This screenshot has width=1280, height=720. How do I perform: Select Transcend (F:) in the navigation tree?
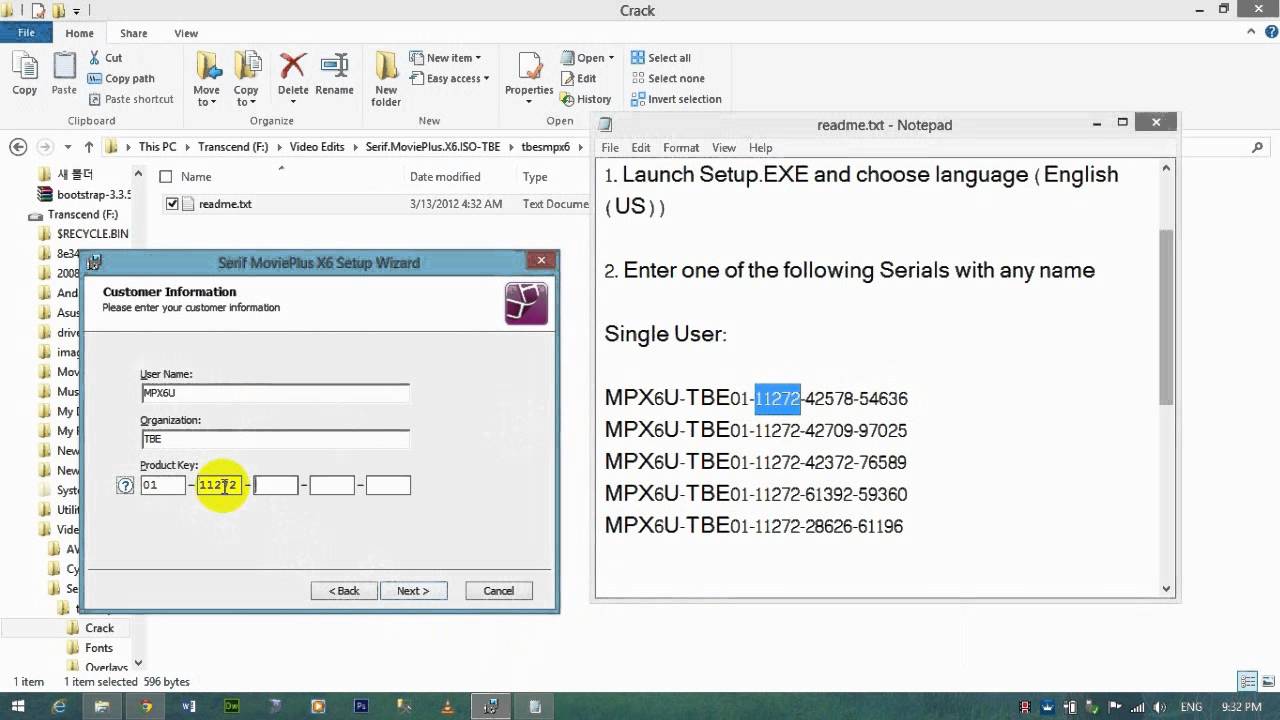[82, 214]
